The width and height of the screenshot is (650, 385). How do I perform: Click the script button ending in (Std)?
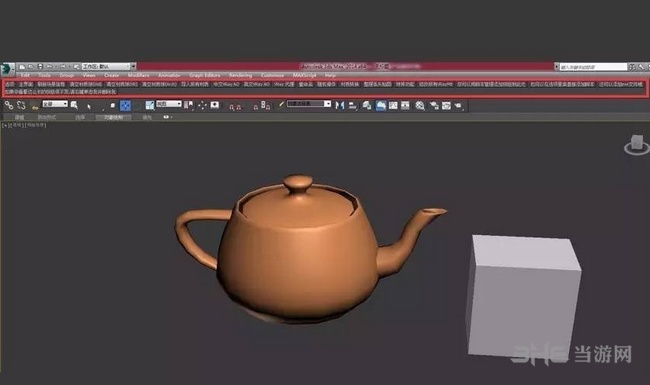click(86, 84)
